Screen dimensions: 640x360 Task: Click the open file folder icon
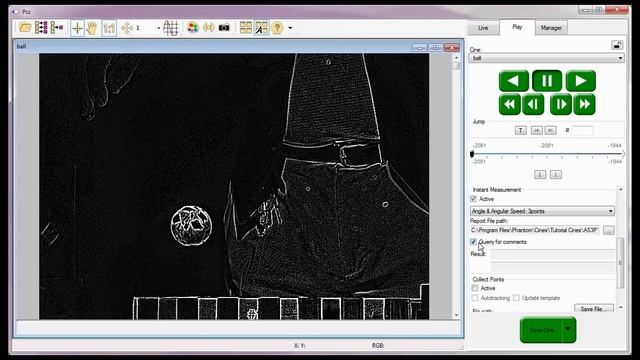tap(25, 28)
